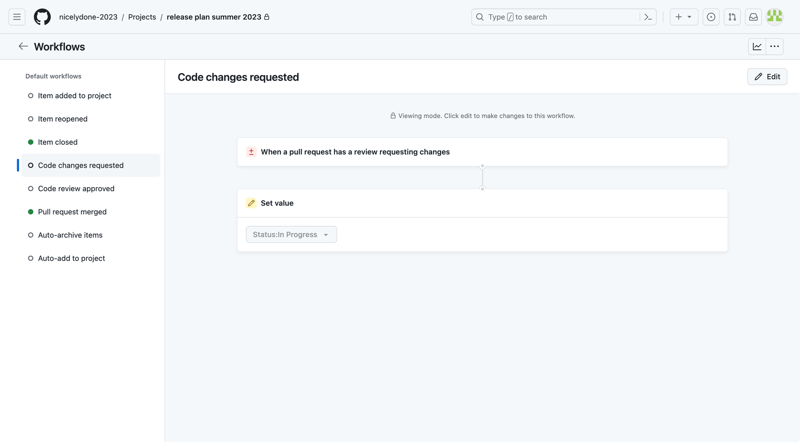Select the Code changes requested workflow
800x442 pixels.
pos(90,165)
